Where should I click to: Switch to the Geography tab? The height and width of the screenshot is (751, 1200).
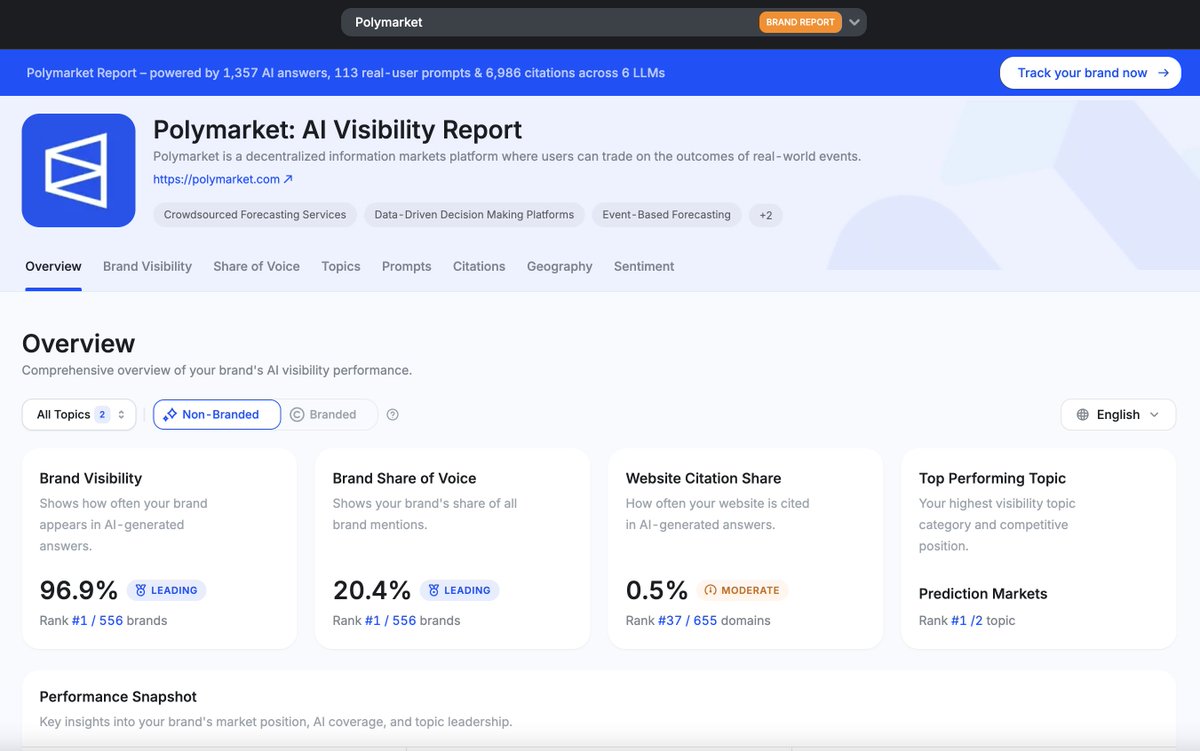[x=560, y=266]
